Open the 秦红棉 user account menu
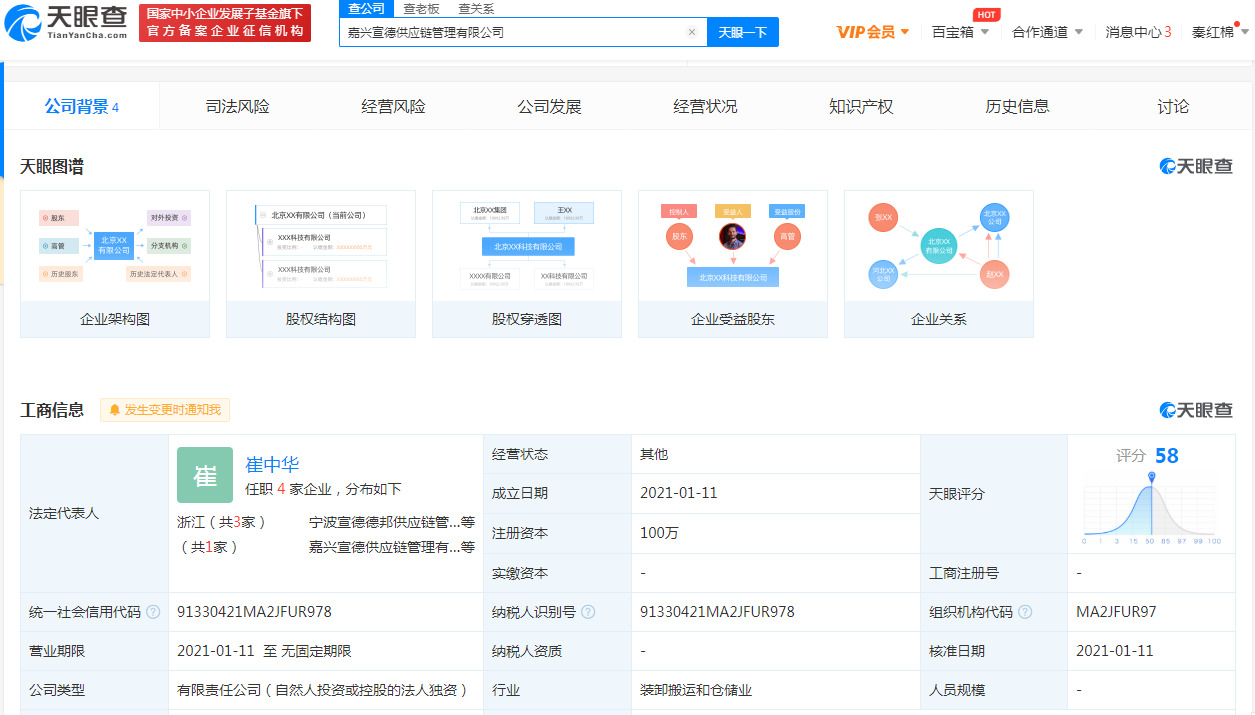The height and width of the screenshot is (715, 1255). [x=1220, y=32]
